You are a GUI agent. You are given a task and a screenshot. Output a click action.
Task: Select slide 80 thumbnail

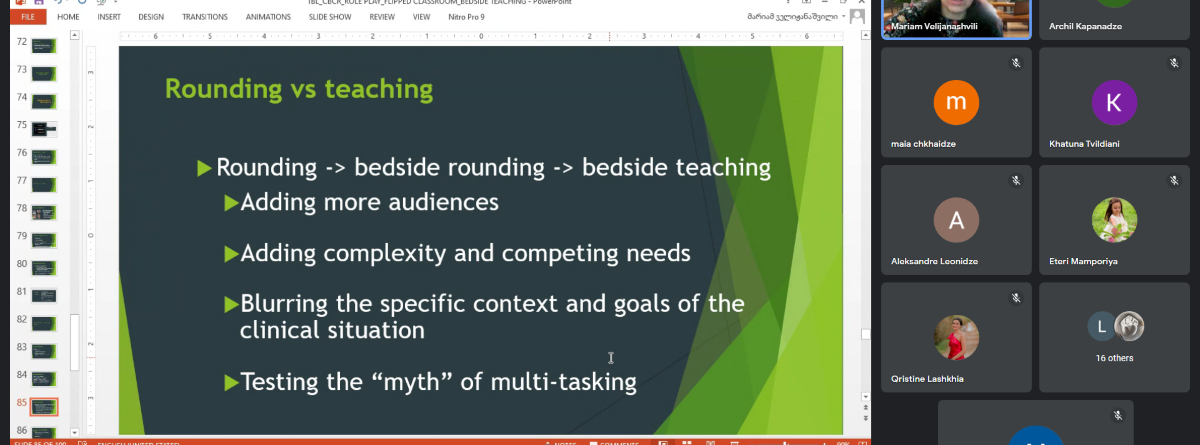[x=44, y=267]
